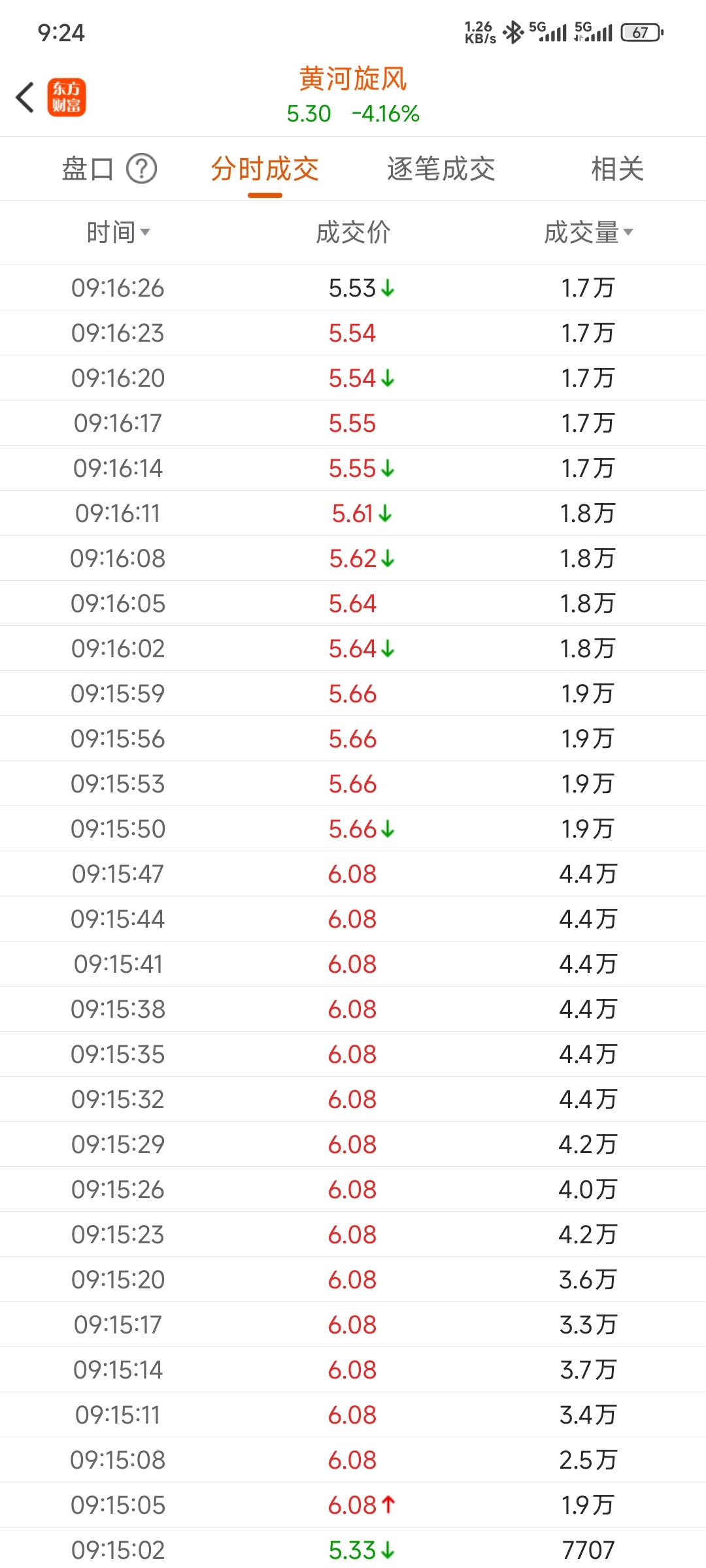This screenshot has height=1568, width=706.
Task: Tap the 黄河旋风 stock title
Action: pyautogui.click(x=353, y=79)
